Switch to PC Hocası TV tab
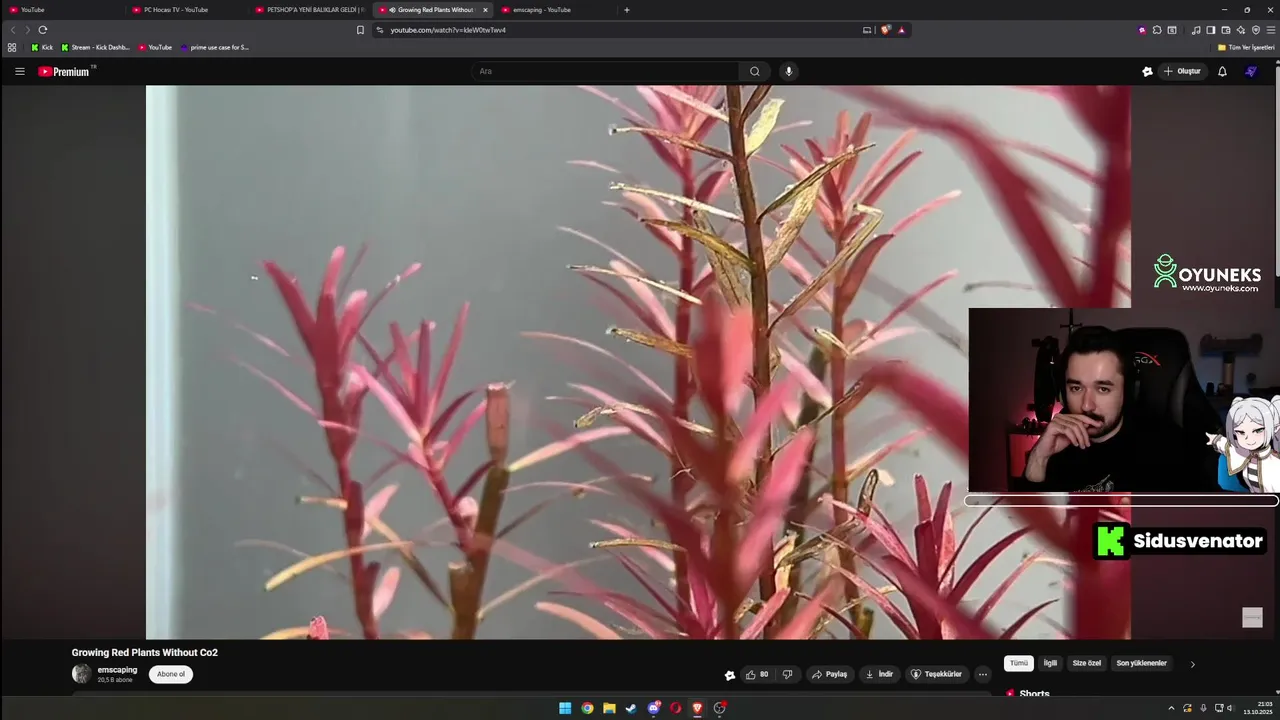 (x=185, y=10)
